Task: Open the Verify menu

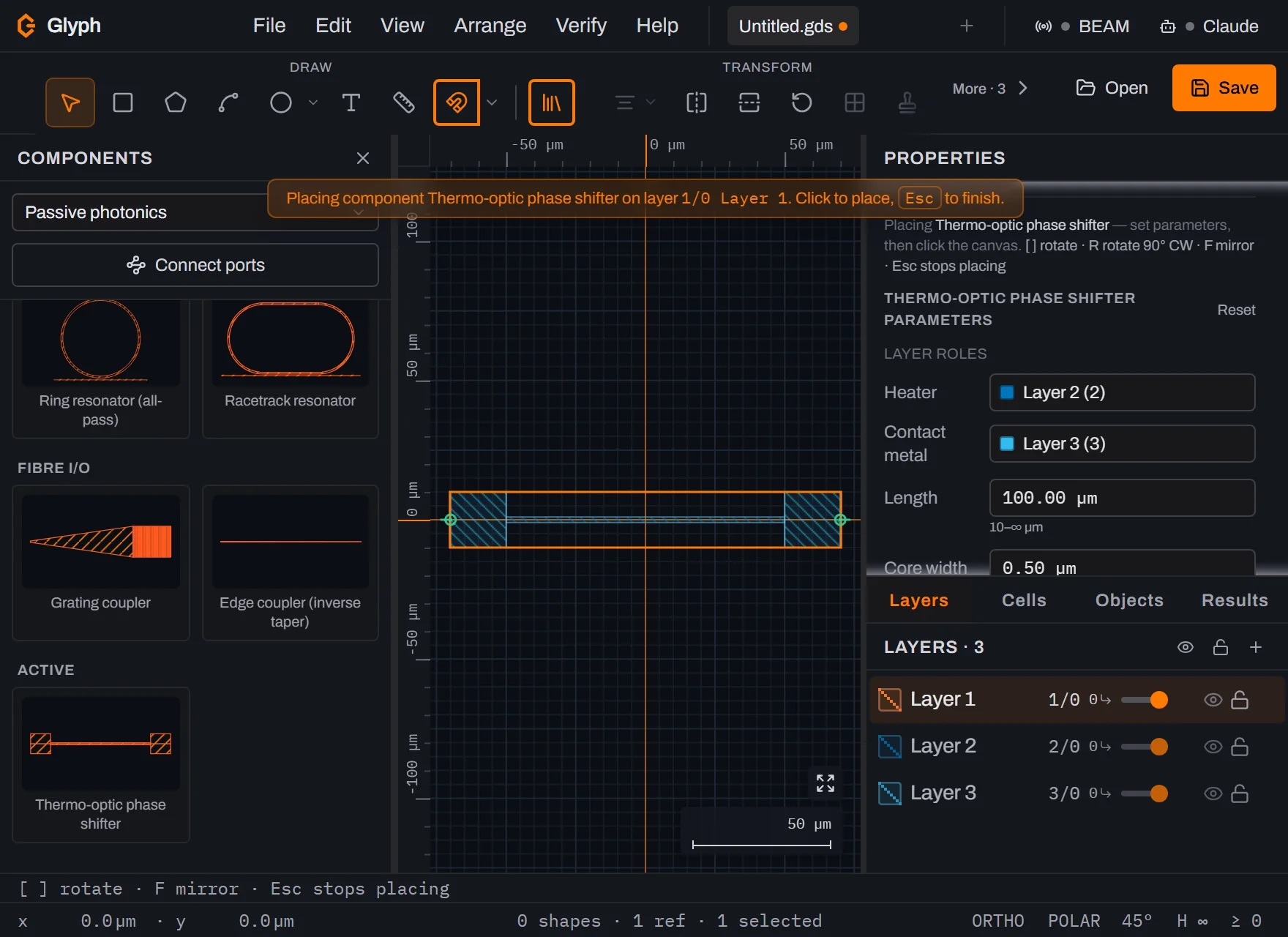Action: [581, 26]
